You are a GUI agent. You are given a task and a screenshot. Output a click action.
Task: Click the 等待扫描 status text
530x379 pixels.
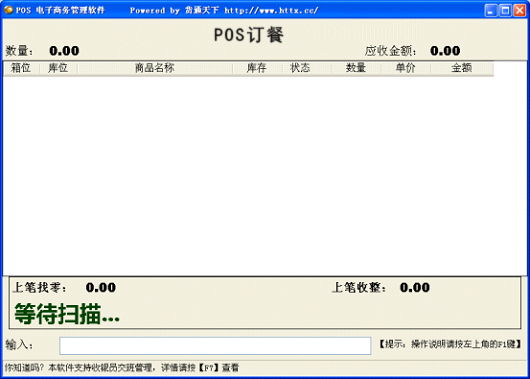tap(67, 314)
